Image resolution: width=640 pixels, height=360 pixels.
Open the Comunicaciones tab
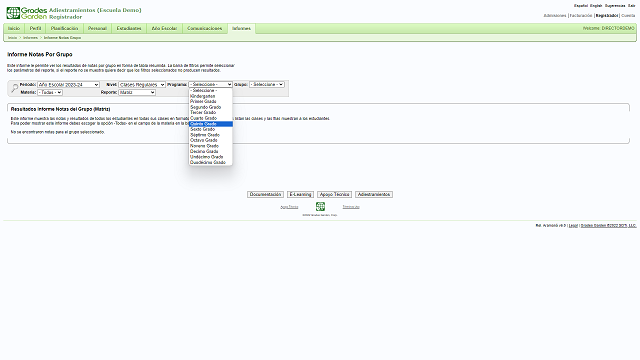click(x=204, y=29)
